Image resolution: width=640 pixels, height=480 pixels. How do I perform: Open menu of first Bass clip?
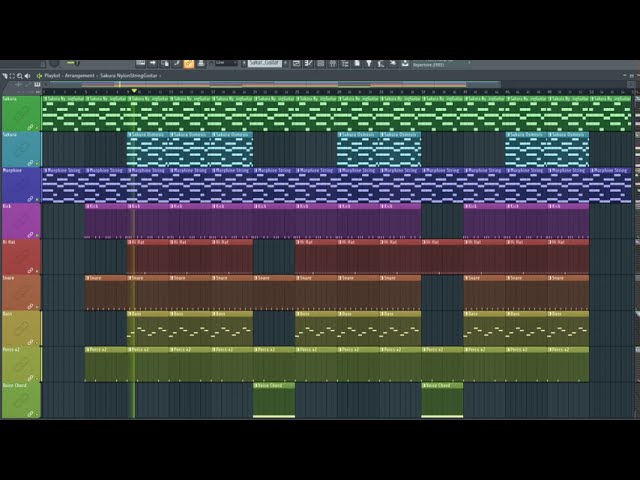[x=130, y=314]
